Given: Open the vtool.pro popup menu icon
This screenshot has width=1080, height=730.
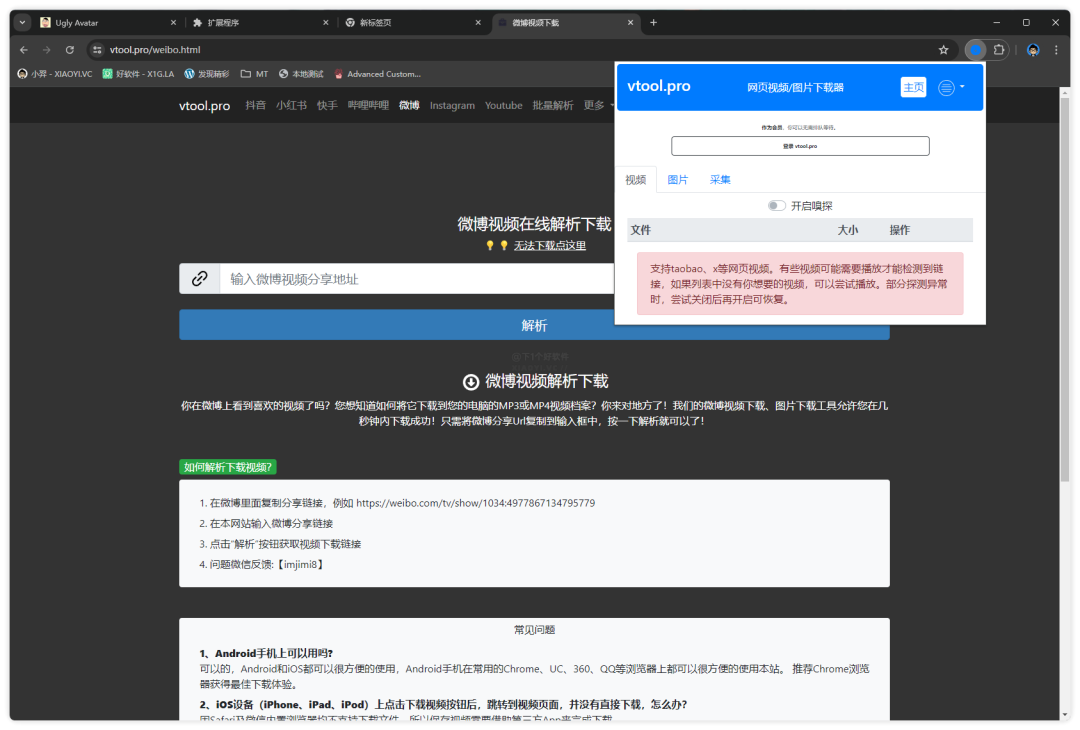Looking at the screenshot, I should click(x=951, y=87).
